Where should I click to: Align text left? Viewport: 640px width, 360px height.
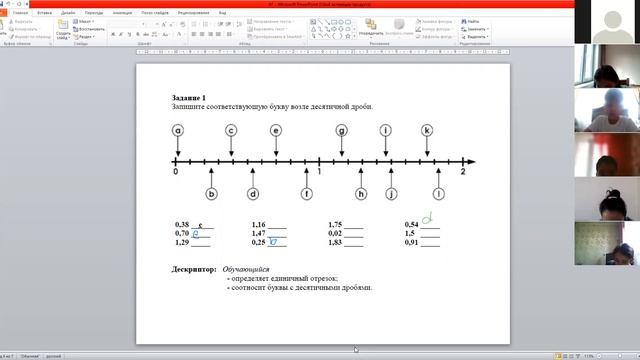[x=194, y=35]
